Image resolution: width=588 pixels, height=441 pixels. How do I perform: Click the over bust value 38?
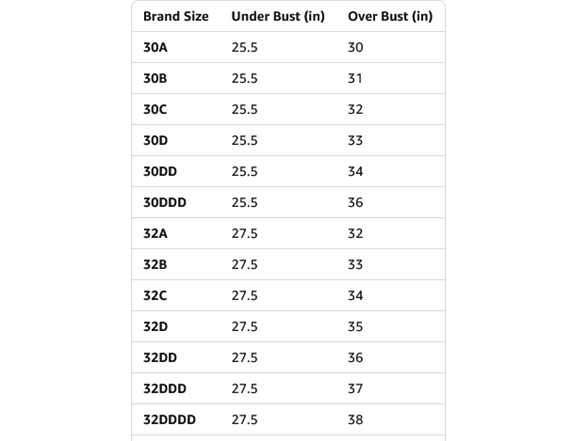(356, 420)
